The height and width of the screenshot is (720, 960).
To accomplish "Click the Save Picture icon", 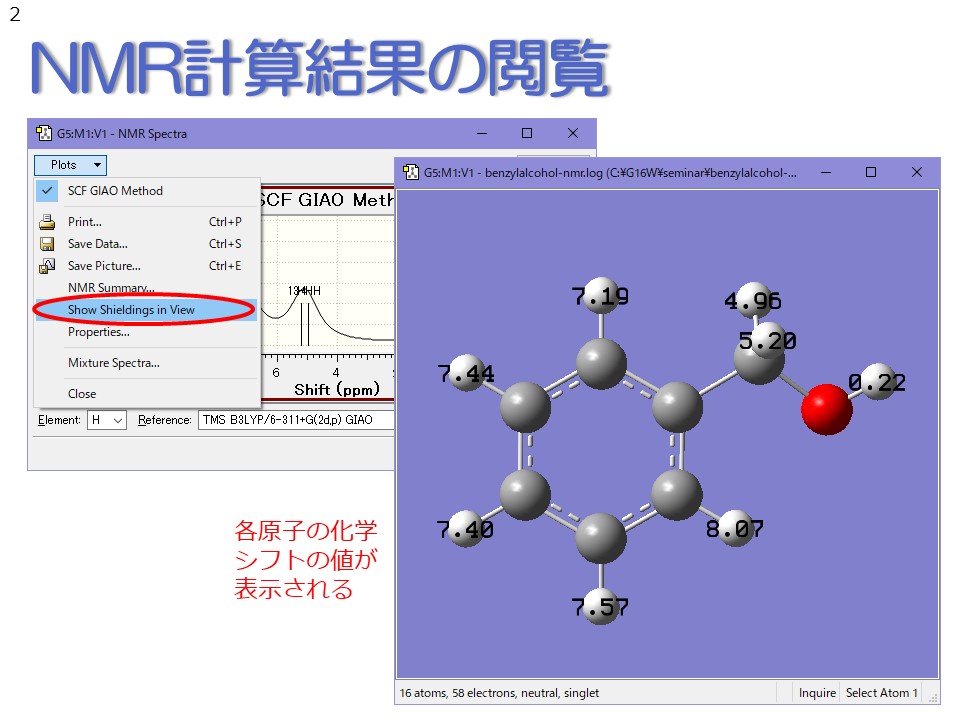I will pos(47,266).
